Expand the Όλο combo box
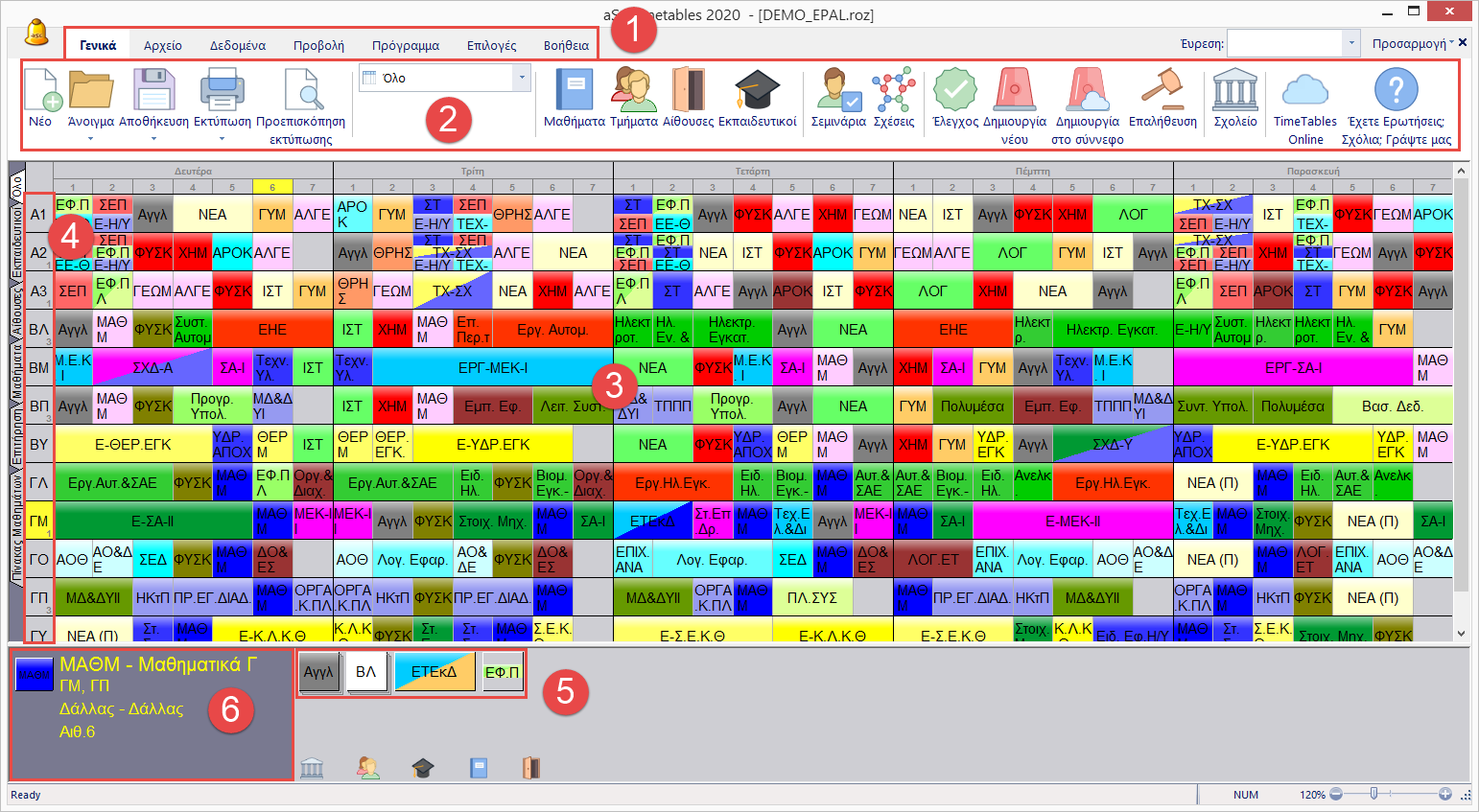The height and width of the screenshot is (812, 1479). [x=522, y=78]
